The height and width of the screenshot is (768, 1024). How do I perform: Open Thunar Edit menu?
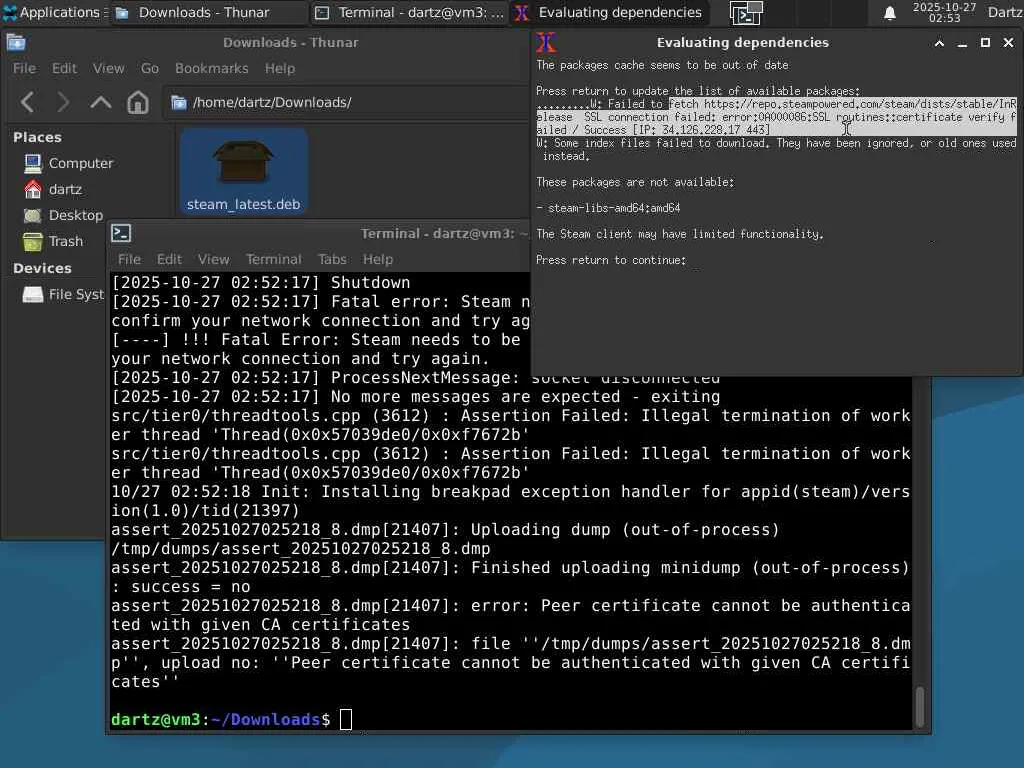64,68
